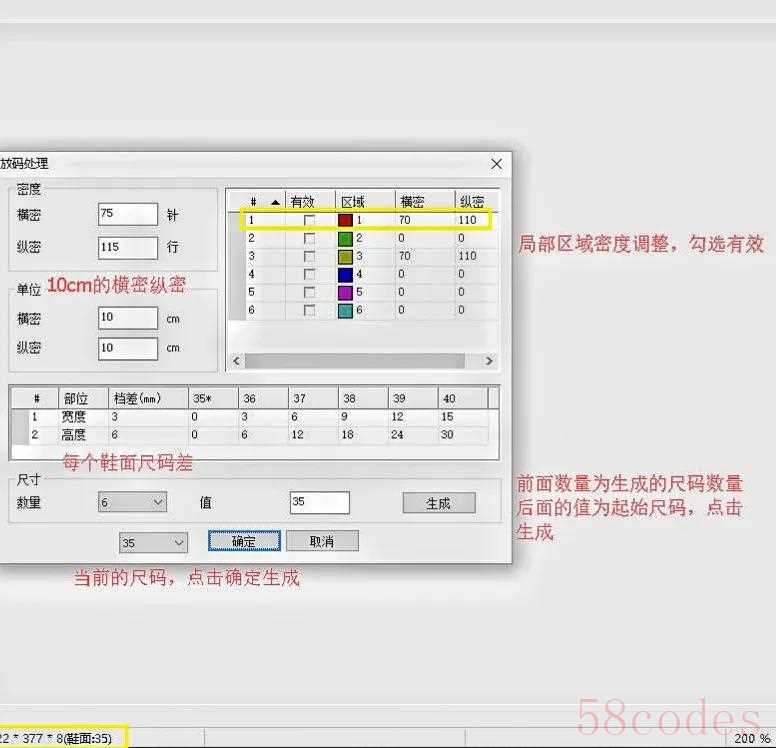Click the 生成 button

[x=438, y=503]
